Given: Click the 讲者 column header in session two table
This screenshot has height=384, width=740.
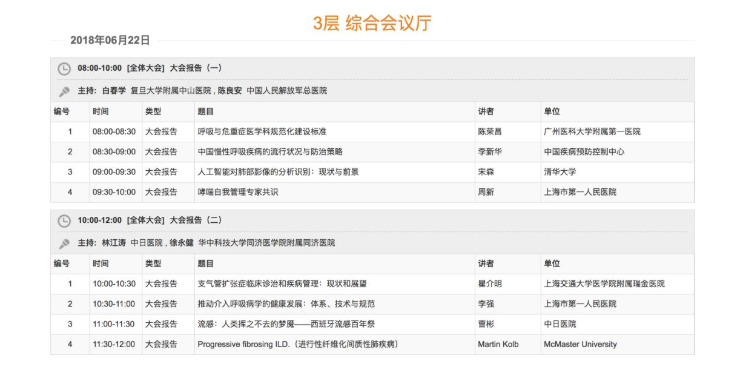Looking at the screenshot, I should [x=486, y=263].
